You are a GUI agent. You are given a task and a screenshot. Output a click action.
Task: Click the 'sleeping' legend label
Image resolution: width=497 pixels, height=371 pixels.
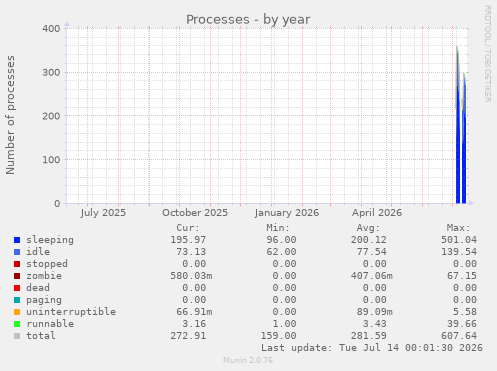coord(50,240)
